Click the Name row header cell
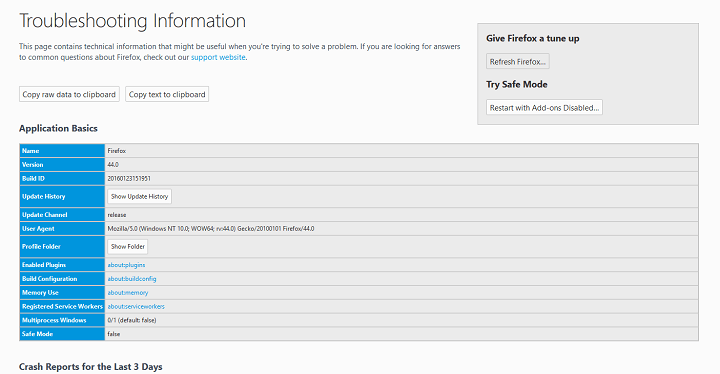 pyautogui.click(x=62, y=151)
